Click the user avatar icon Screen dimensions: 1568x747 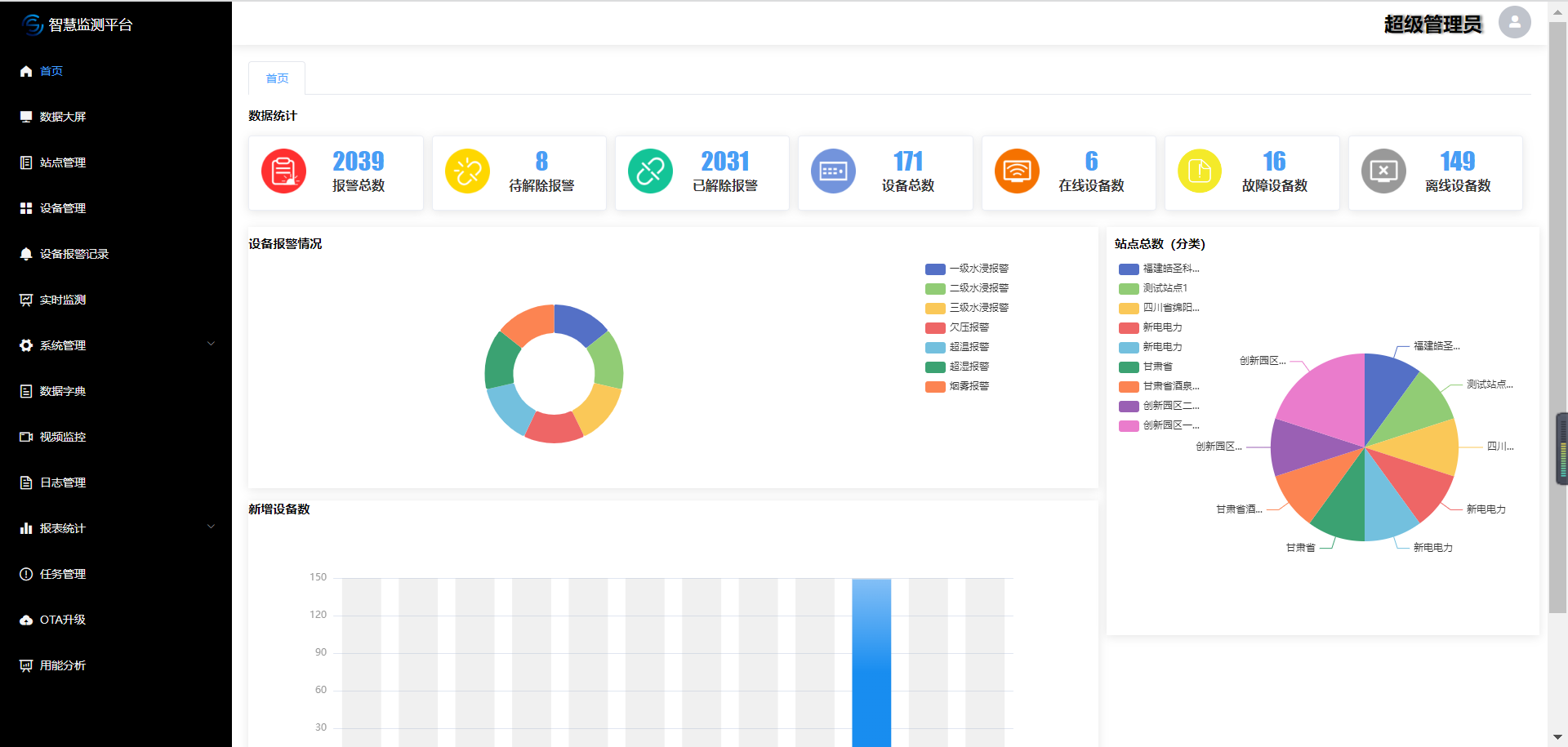click(1515, 22)
